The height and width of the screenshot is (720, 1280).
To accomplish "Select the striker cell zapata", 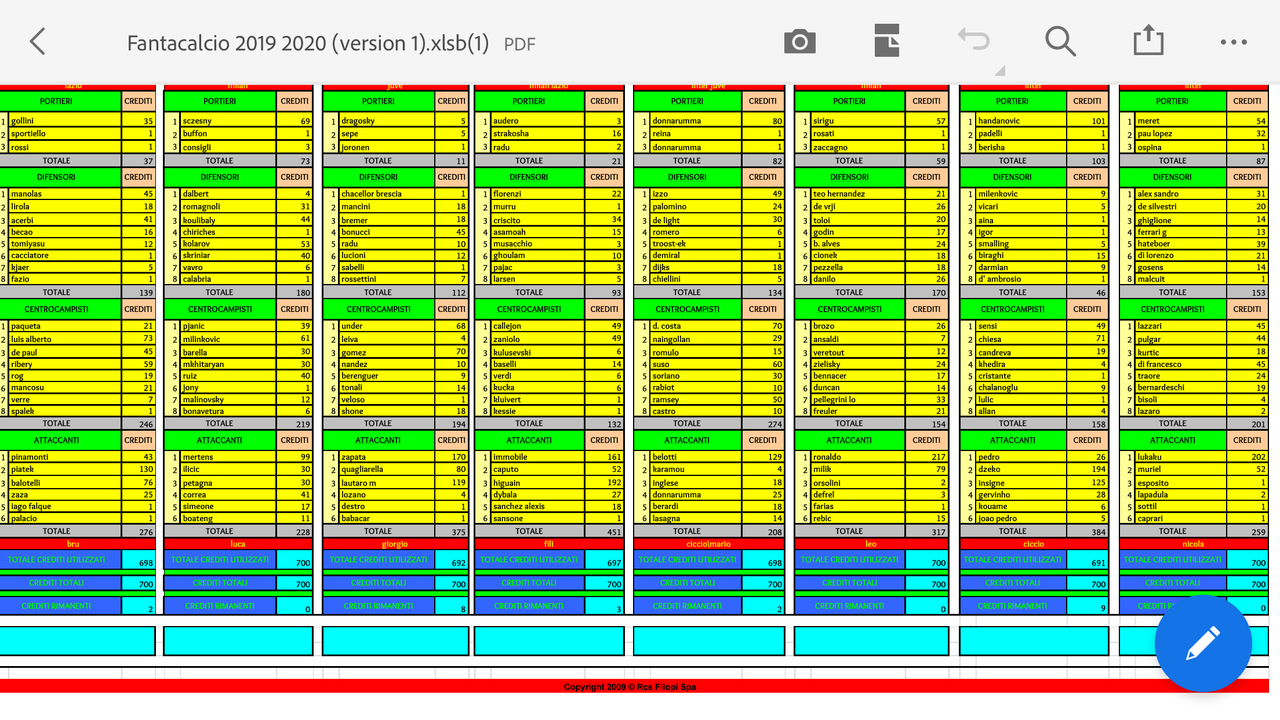I will [387, 457].
